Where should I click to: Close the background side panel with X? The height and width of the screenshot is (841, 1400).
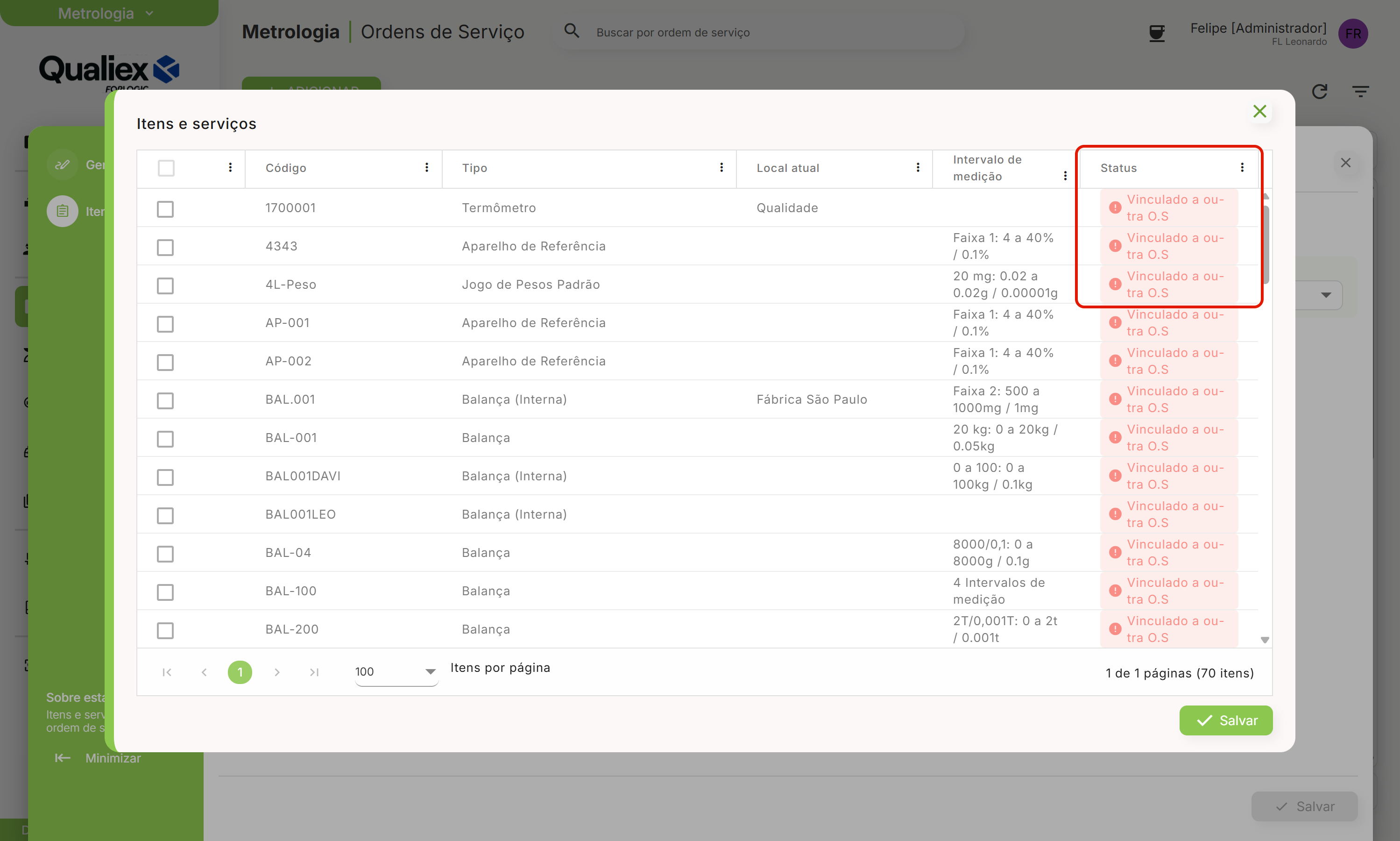coord(1346,163)
